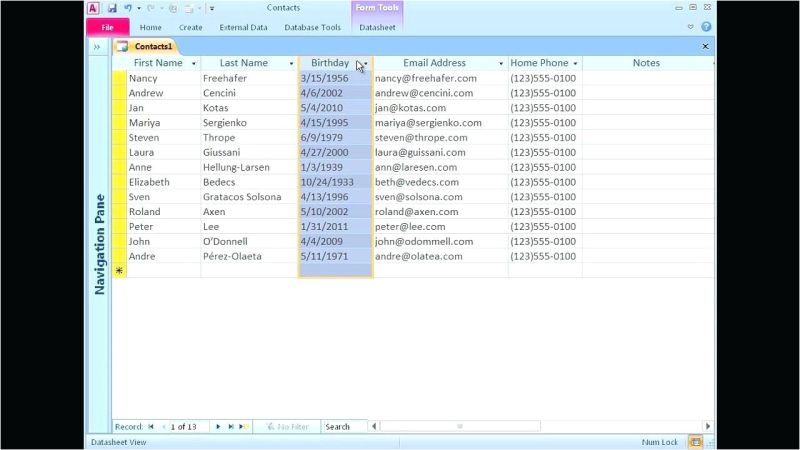Restore the Access window size
This screenshot has width=800, height=450.
693,7
